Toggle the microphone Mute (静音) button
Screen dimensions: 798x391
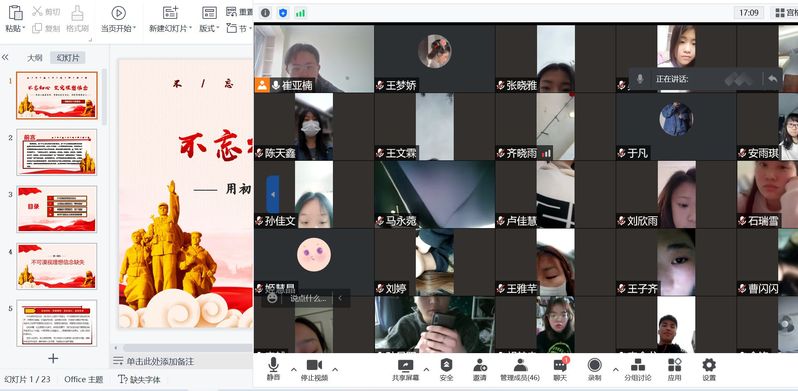(x=273, y=370)
